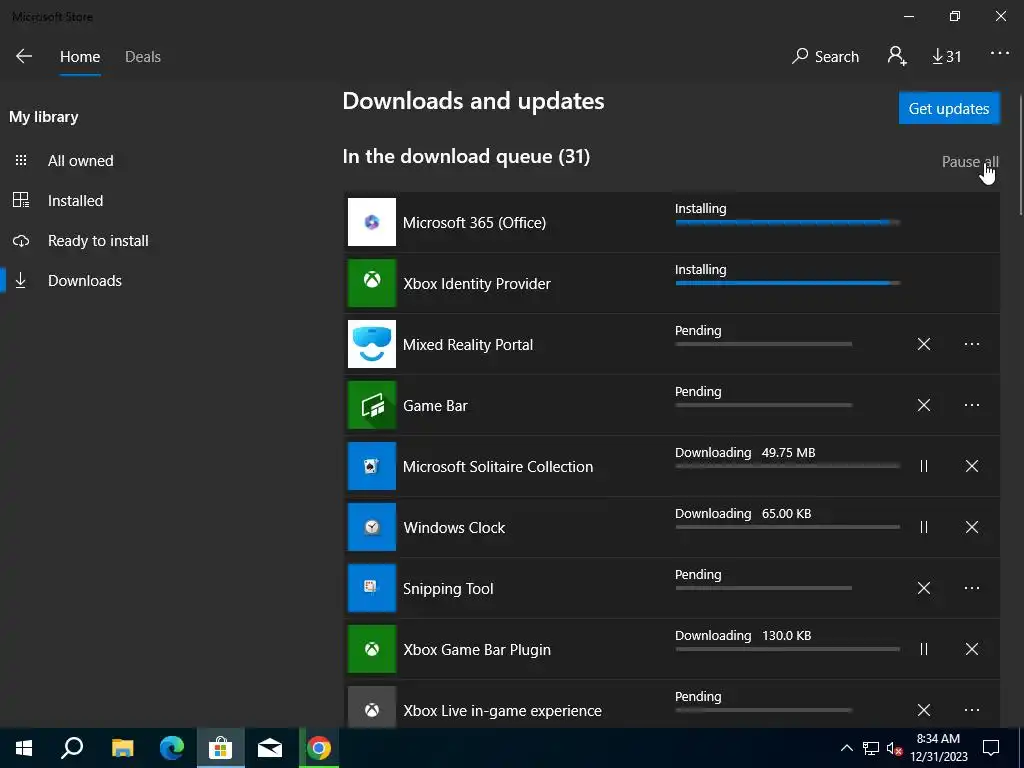Open the Microsoft Solitaire Collection icon

372,466
